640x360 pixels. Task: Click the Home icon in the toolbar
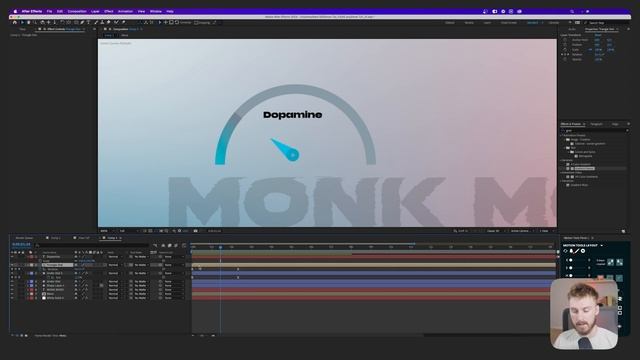pos(15,22)
